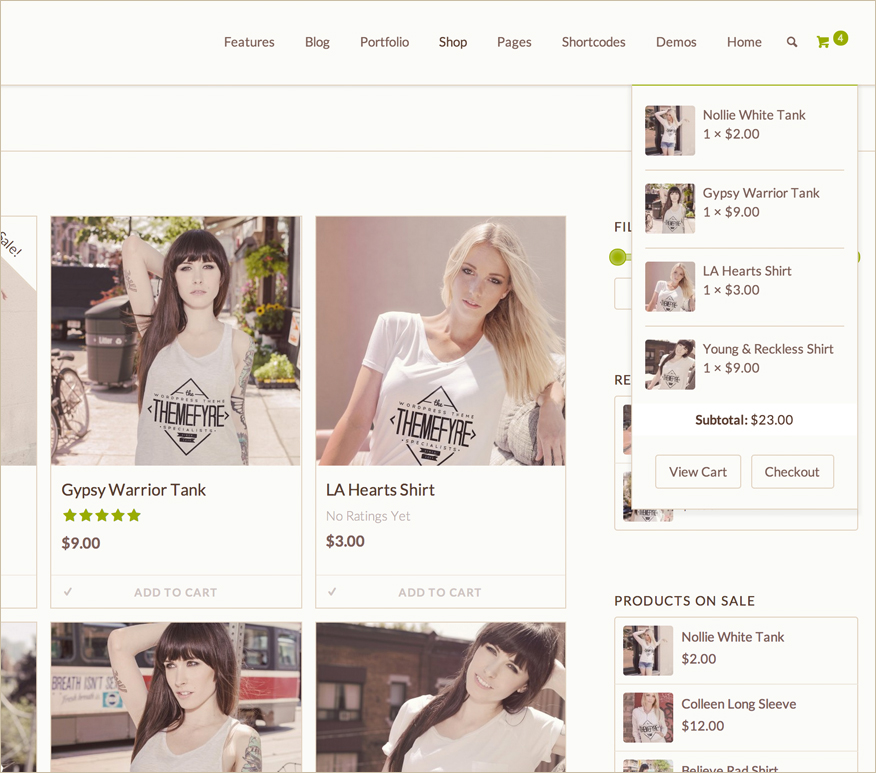Open Gypsy Warrior Tank in cart dropdown

click(761, 193)
